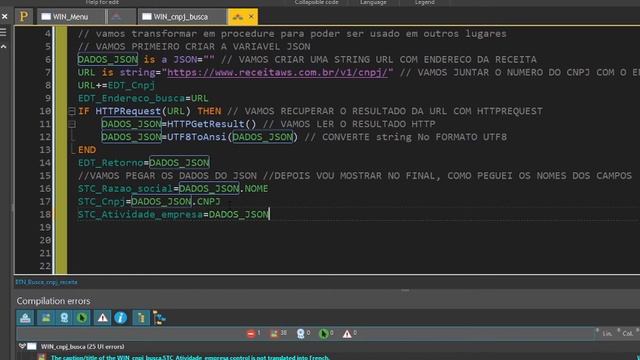Switch to the WIN_Menu tab
640x360 pixels.
70,17
